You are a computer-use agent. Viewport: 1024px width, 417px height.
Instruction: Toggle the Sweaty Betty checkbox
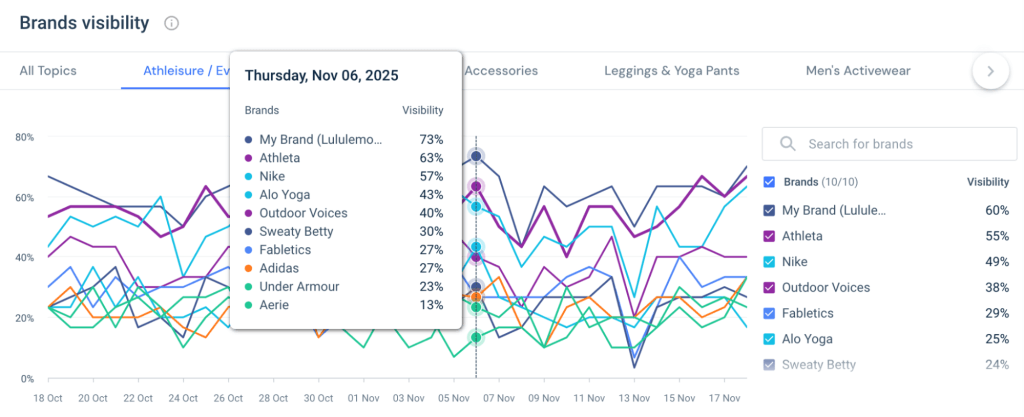pos(769,365)
